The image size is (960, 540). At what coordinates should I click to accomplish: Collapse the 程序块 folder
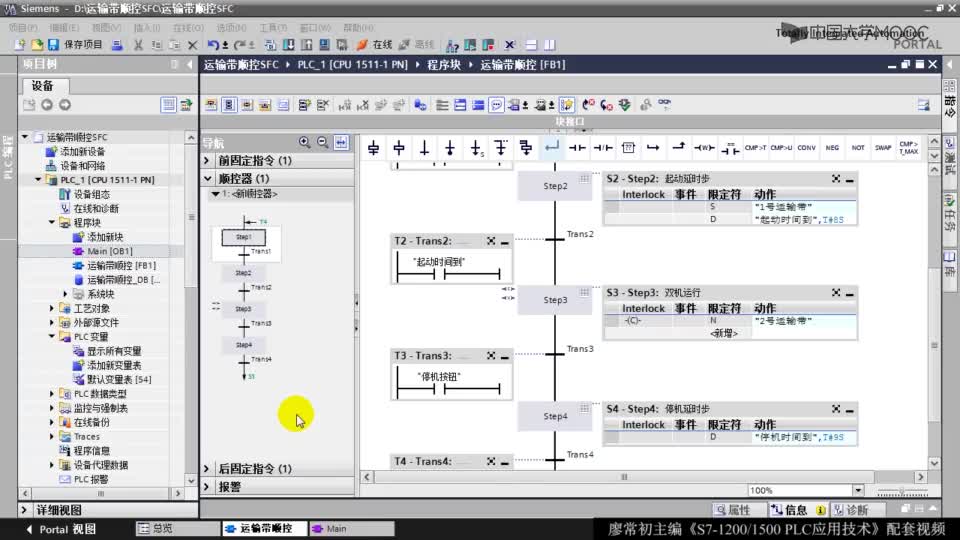[52, 222]
